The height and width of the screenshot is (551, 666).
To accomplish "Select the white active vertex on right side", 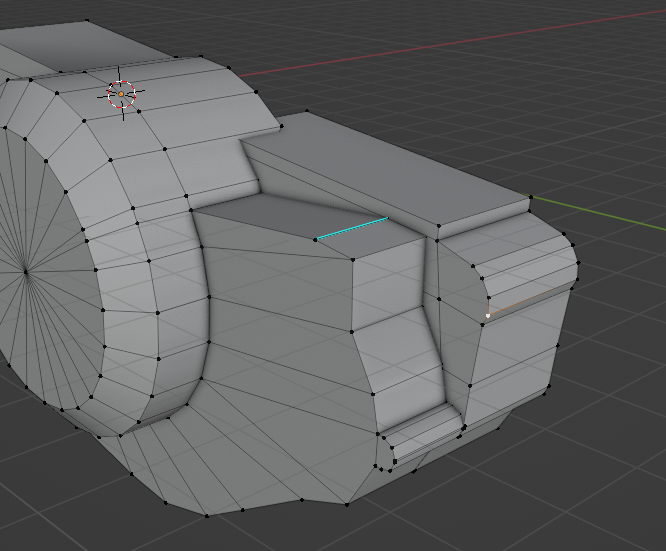I will [x=488, y=316].
